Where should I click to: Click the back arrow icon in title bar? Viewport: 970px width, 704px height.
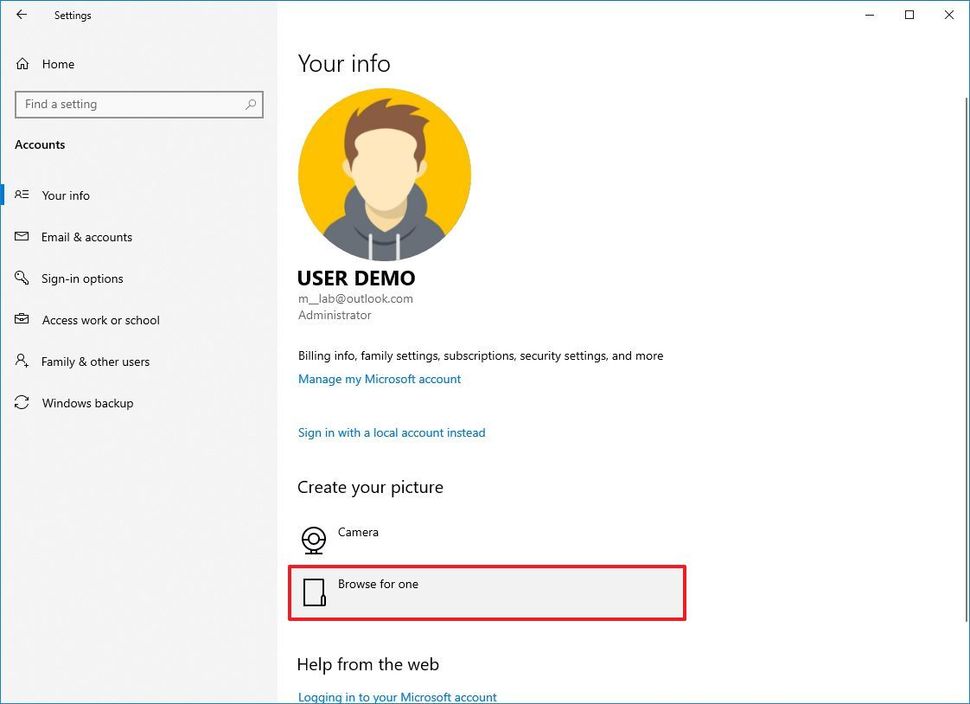[x=21, y=15]
